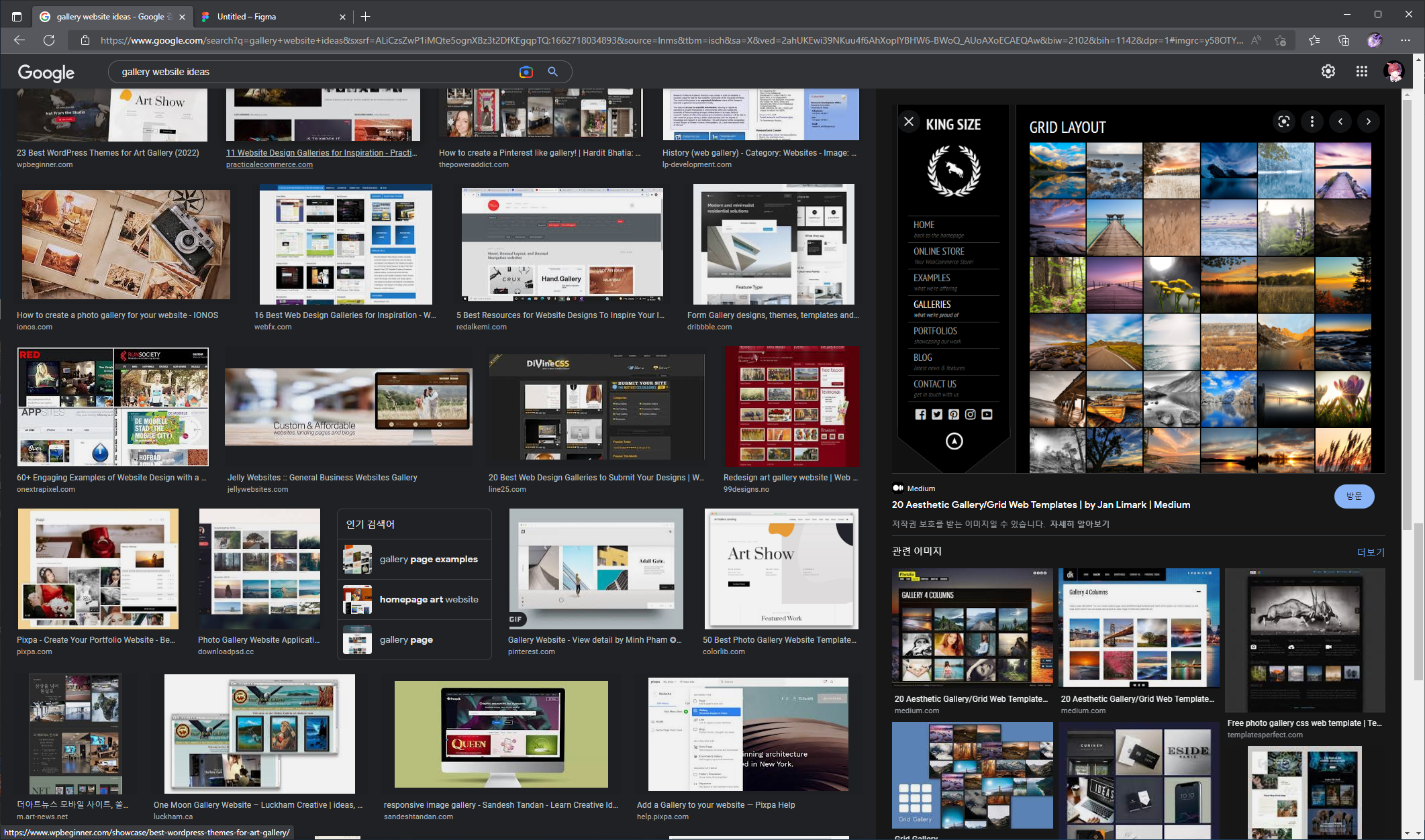Click the 더보기 link for related images
The width and height of the screenshot is (1425, 840).
1370,552
